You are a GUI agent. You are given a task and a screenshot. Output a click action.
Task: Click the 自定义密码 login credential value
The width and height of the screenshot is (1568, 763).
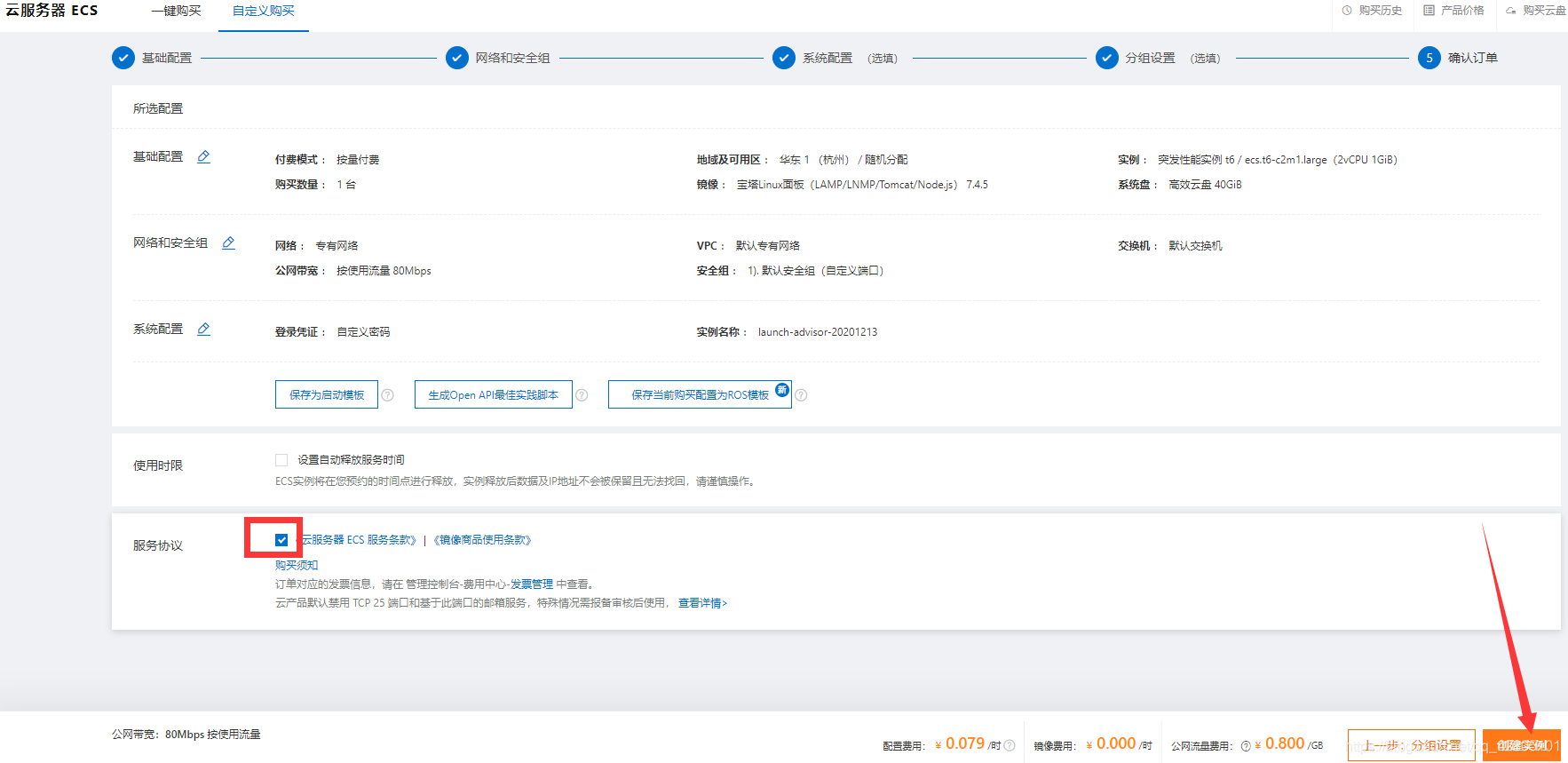tap(363, 332)
